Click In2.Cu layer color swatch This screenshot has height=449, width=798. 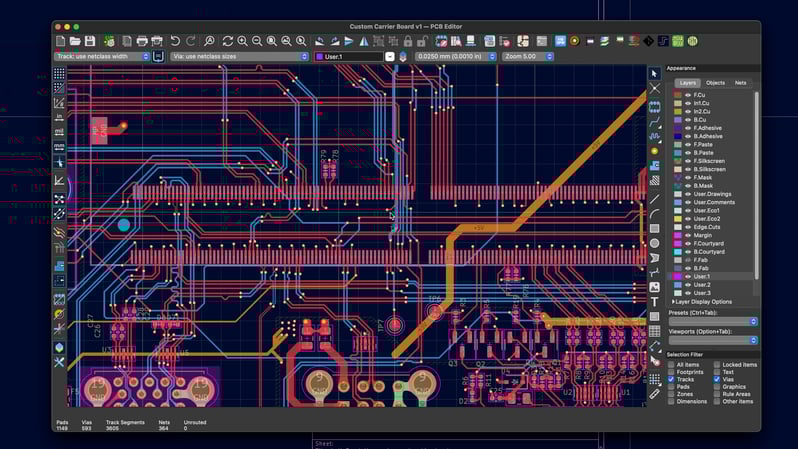tap(678, 111)
